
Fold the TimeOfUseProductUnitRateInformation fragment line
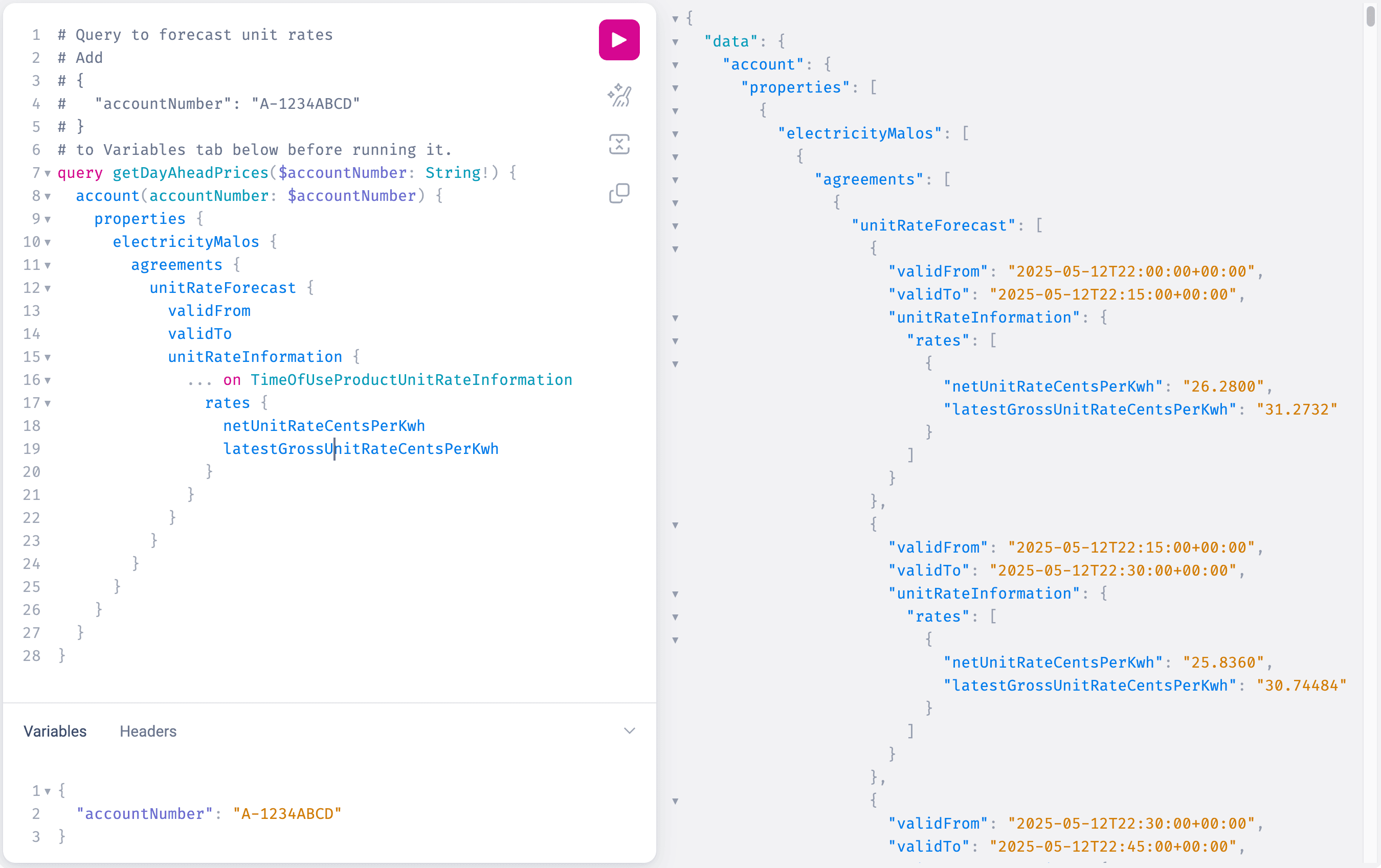[x=48, y=380]
